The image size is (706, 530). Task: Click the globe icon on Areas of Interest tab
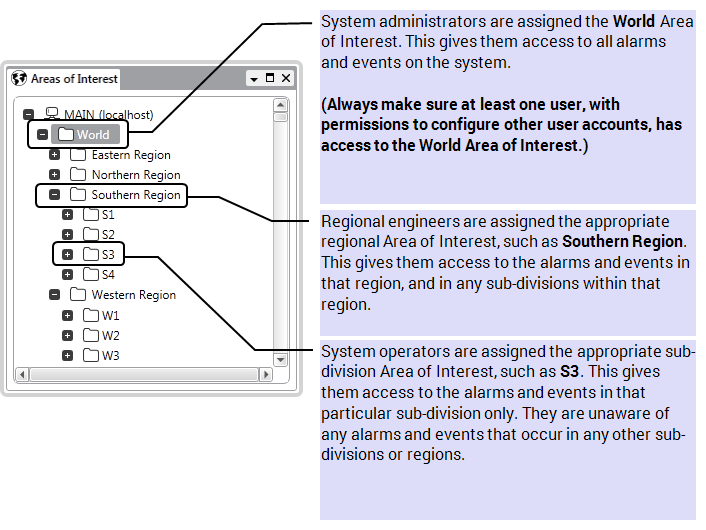tap(18, 78)
